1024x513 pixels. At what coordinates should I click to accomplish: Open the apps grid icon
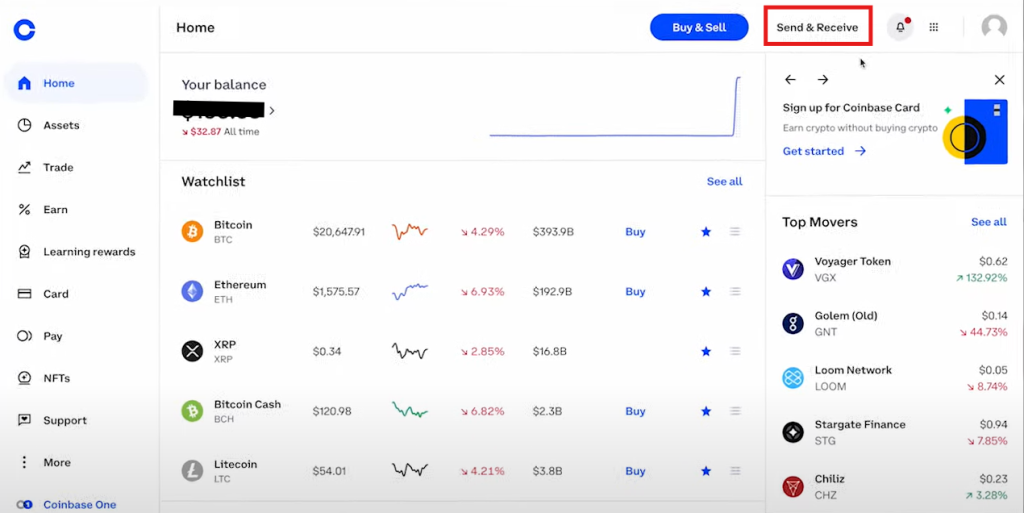click(x=934, y=27)
